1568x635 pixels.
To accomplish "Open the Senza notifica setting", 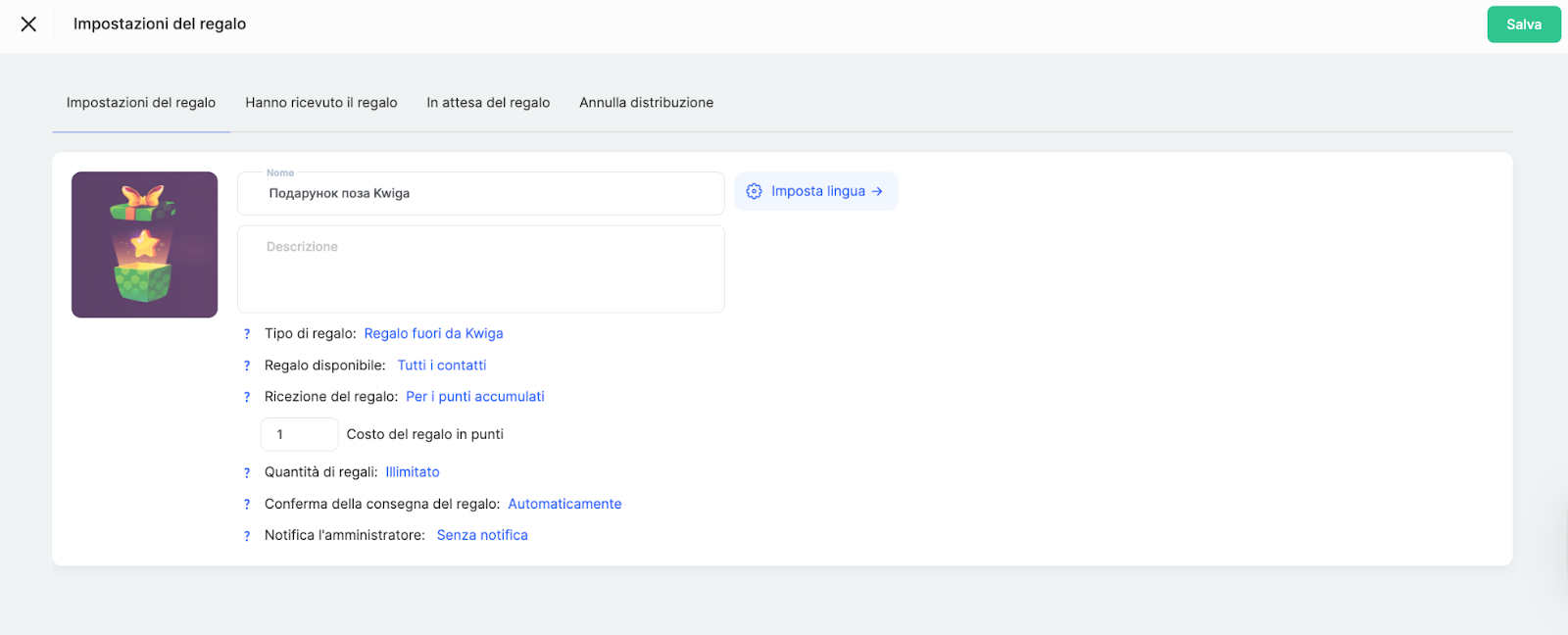I will [482, 535].
